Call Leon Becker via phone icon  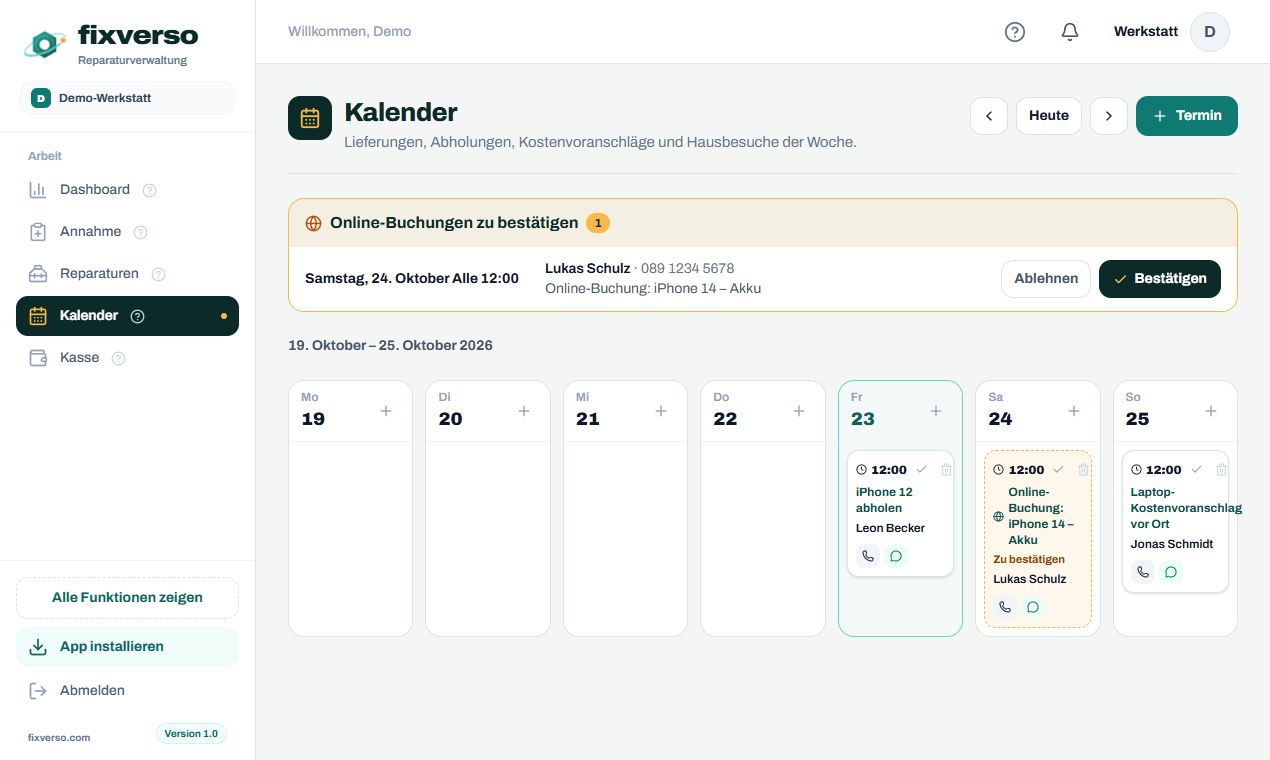pyautogui.click(x=868, y=556)
